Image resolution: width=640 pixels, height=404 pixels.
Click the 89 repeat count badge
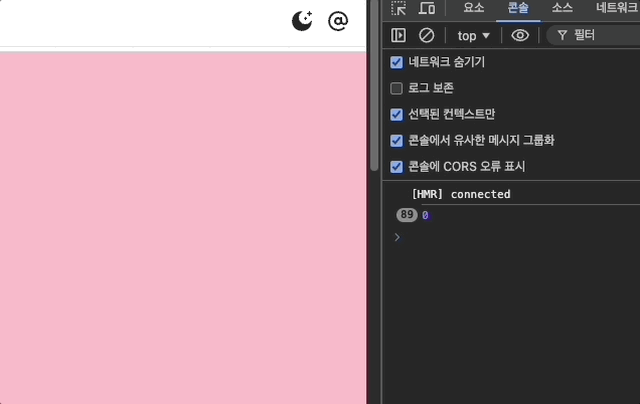[x=407, y=215]
